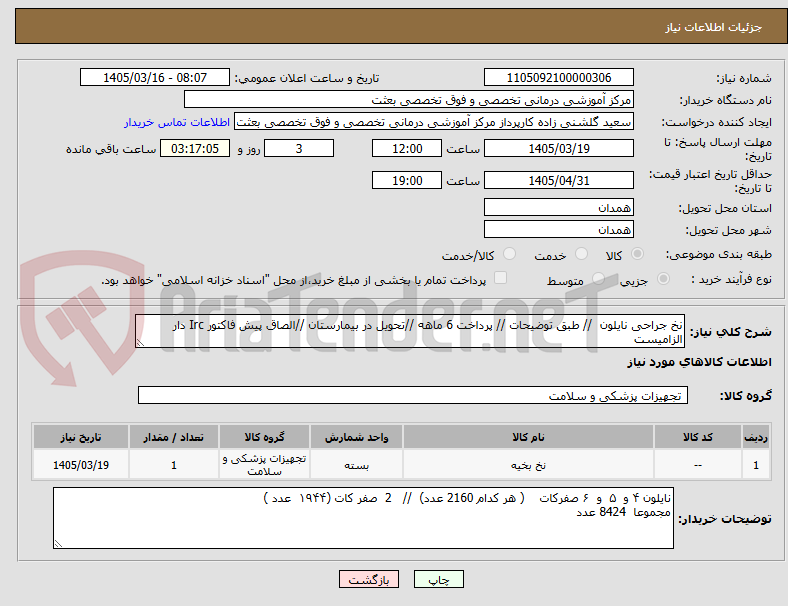Viewport: 788px width, 606px height.
Task: Click the table's goods group cell تجهیزات پزشکی و سلامت
Action: (x=264, y=465)
